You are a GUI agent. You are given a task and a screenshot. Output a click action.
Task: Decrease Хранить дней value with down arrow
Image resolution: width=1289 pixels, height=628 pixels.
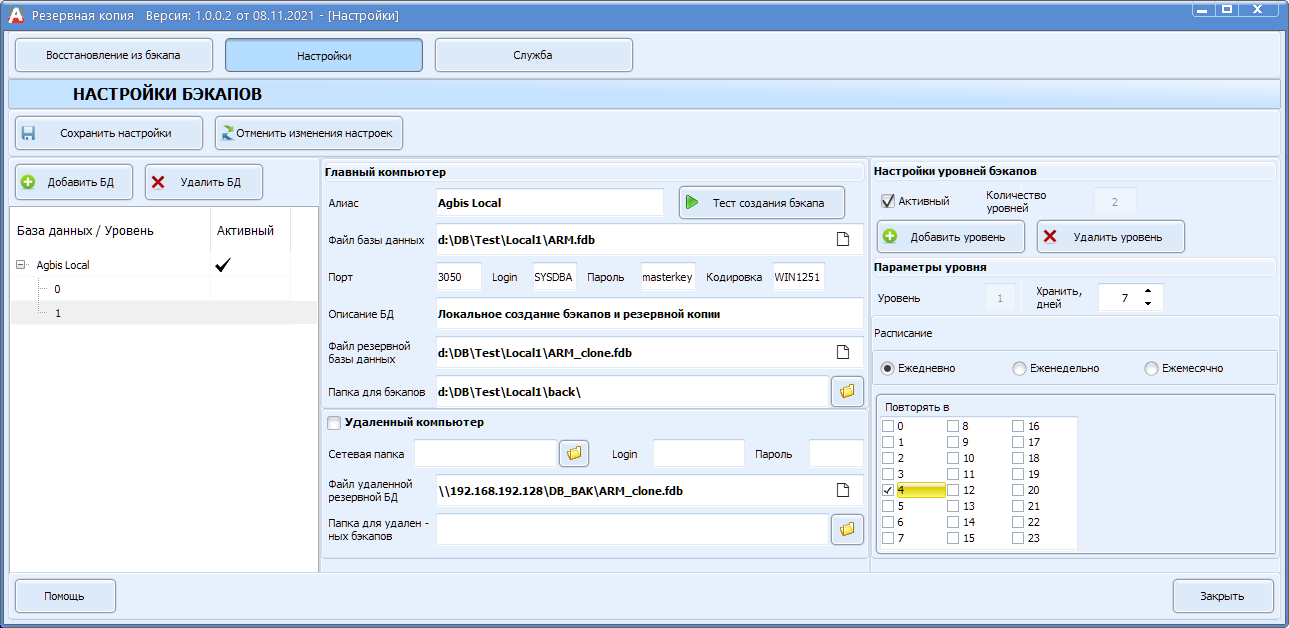[x=1148, y=303]
